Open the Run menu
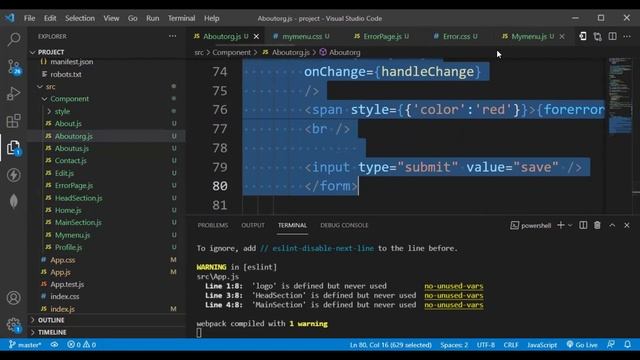640x360 pixels. click(x=153, y=18)
